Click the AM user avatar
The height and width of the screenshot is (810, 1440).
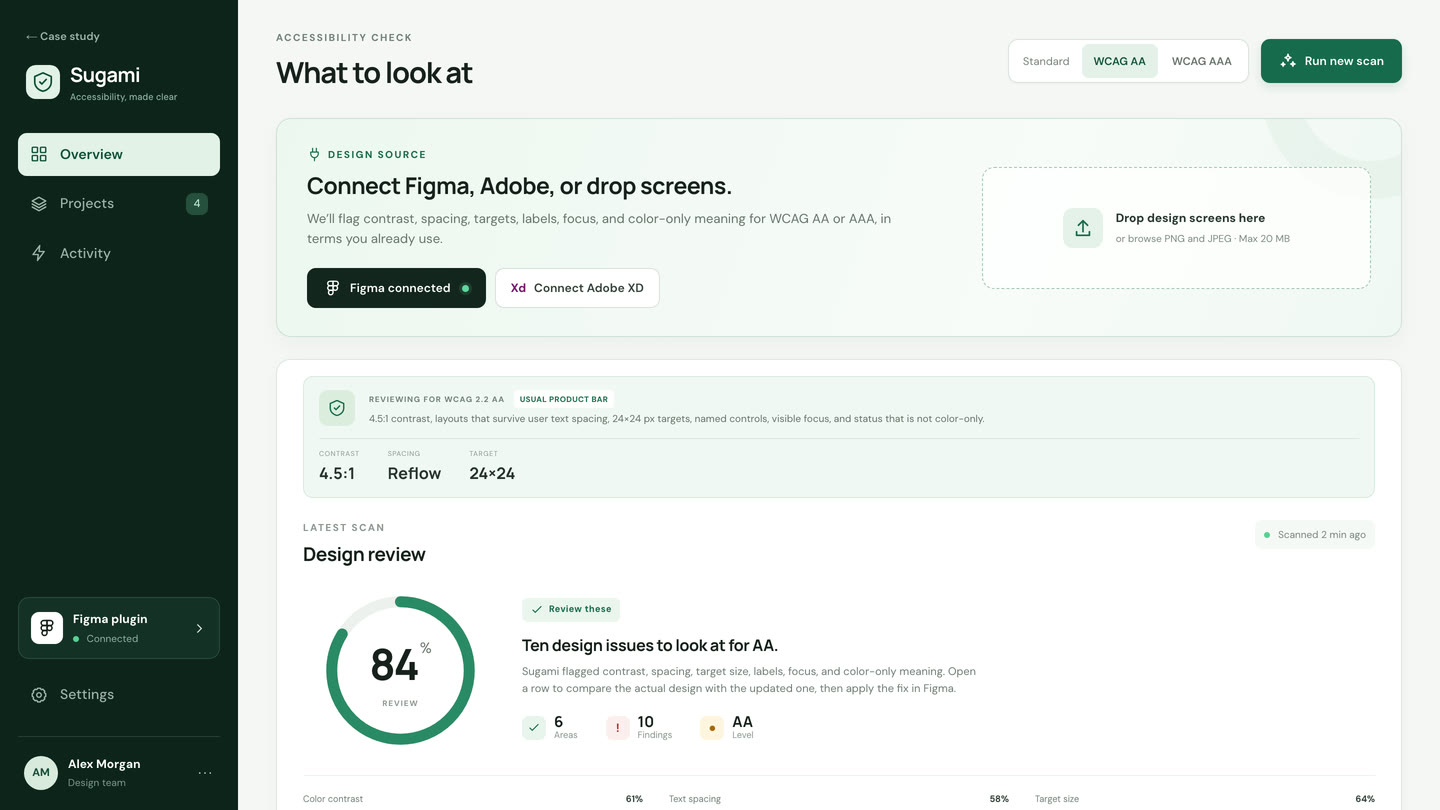41,773
